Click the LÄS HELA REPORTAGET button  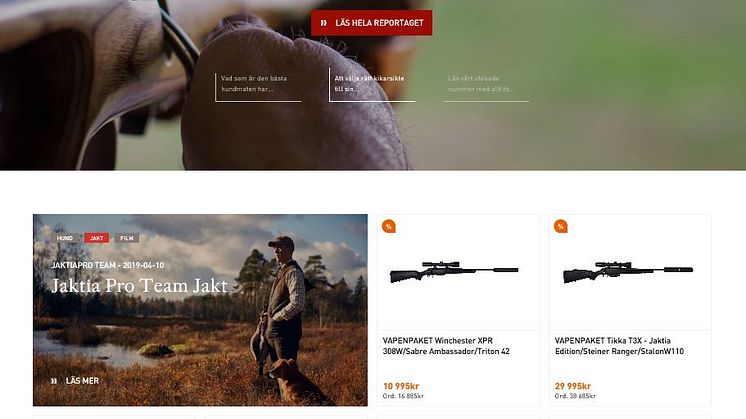coord(372,23)
